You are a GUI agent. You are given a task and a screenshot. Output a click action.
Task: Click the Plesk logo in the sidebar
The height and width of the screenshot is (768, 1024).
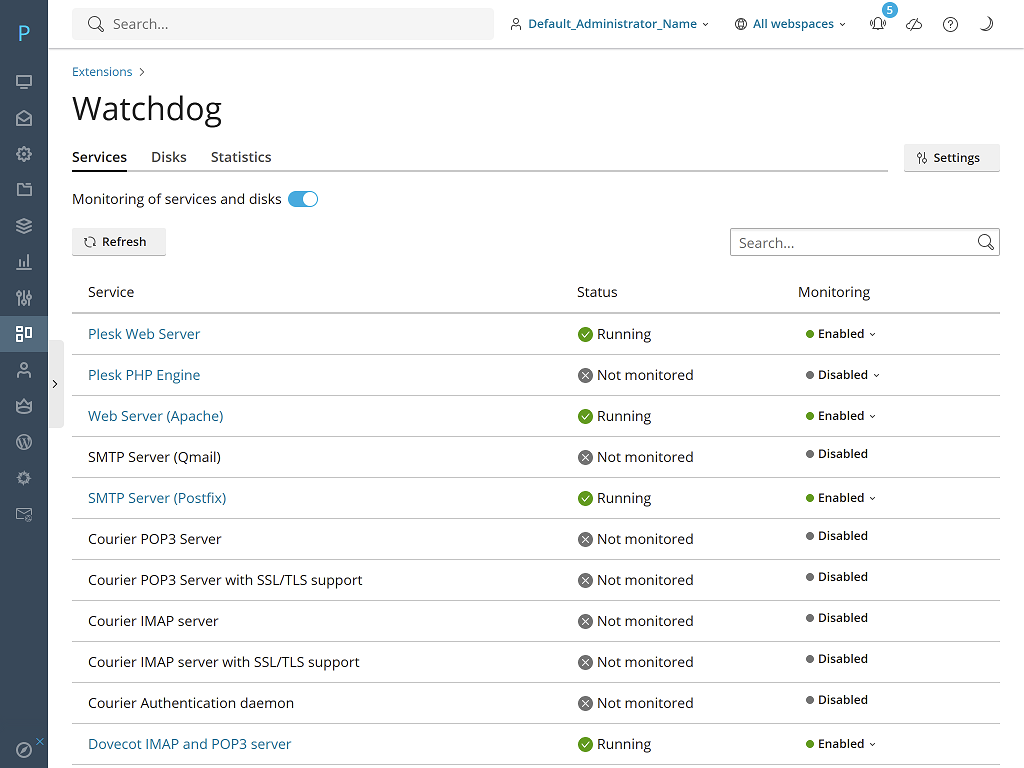[x=24, y=34]
